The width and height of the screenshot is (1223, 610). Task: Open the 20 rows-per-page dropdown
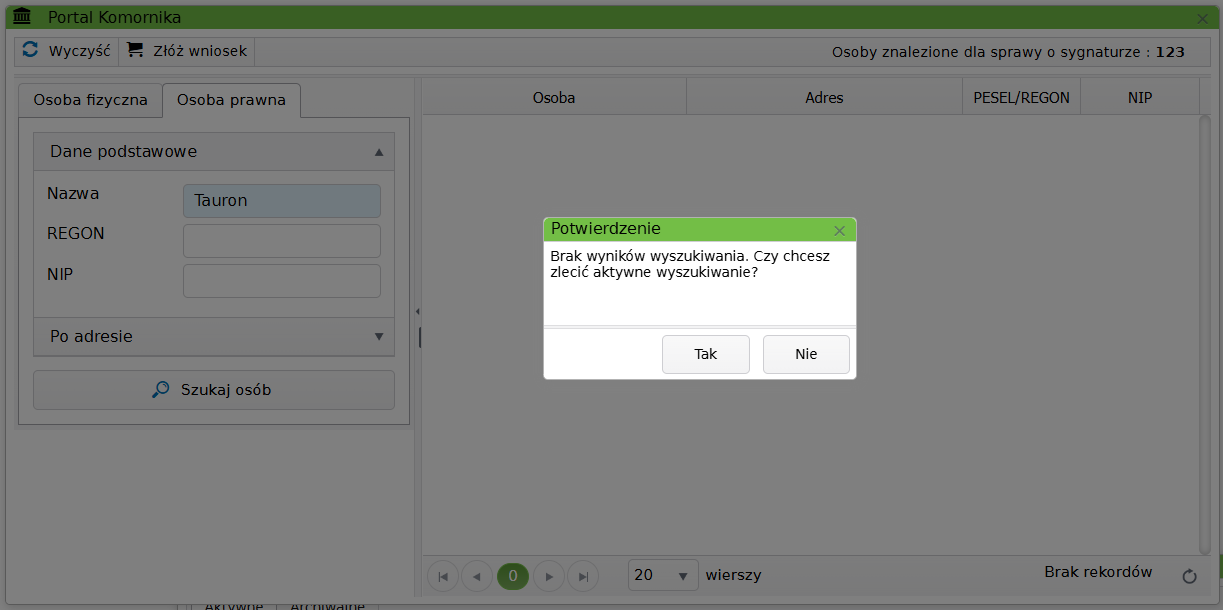pyautogui.click(x=663, y=575)
